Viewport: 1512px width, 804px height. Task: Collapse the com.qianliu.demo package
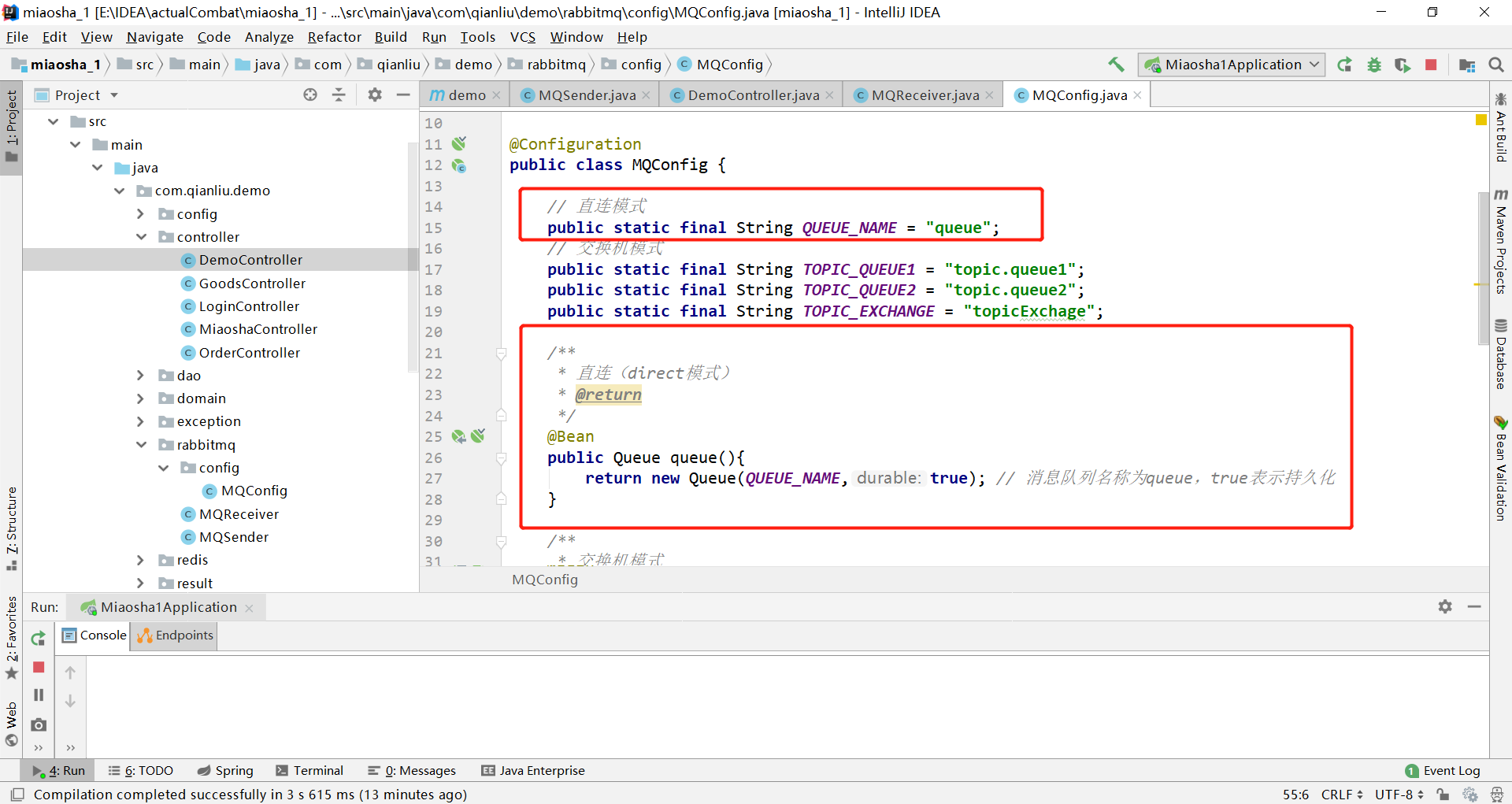point(120,191)
